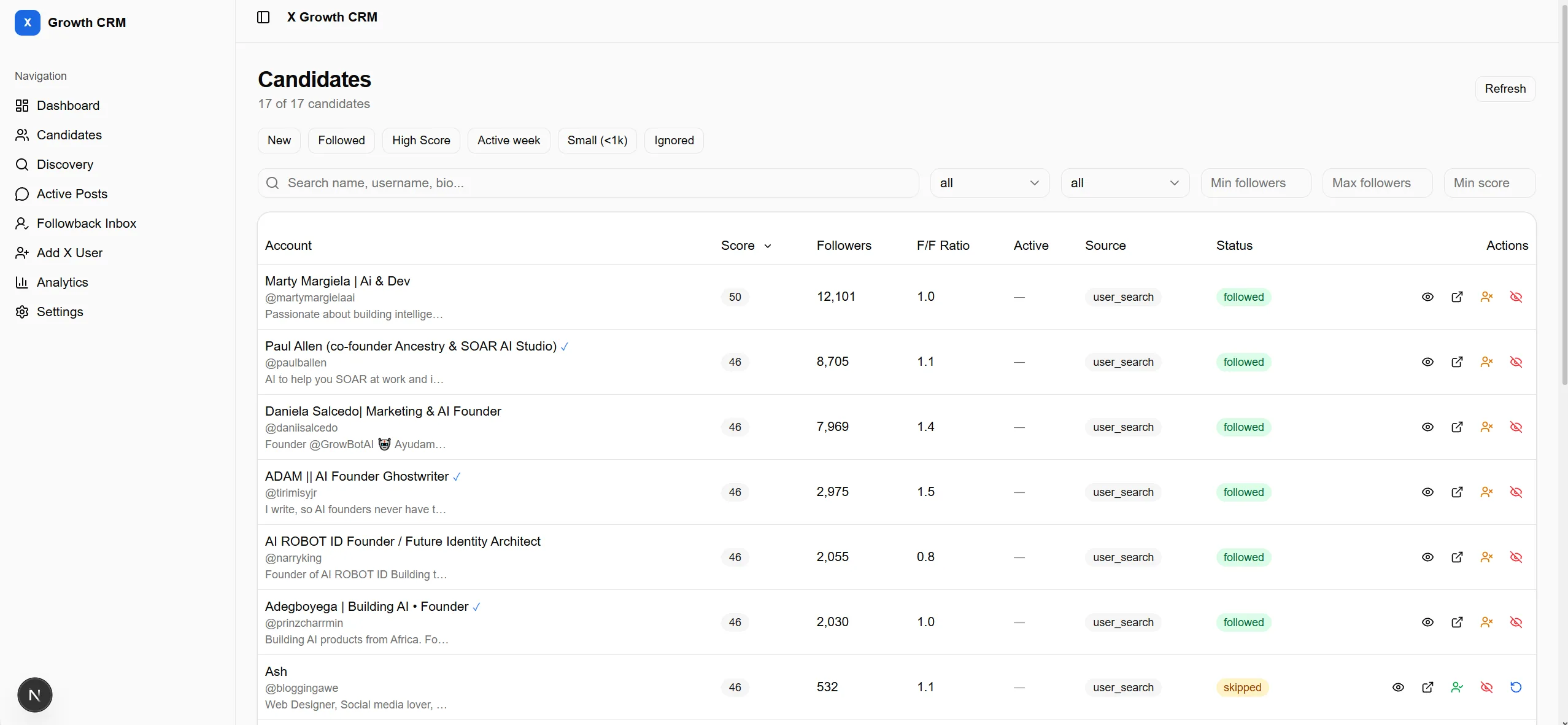Open the second 'all' filter dropdown

click(x=1125, y=183)
